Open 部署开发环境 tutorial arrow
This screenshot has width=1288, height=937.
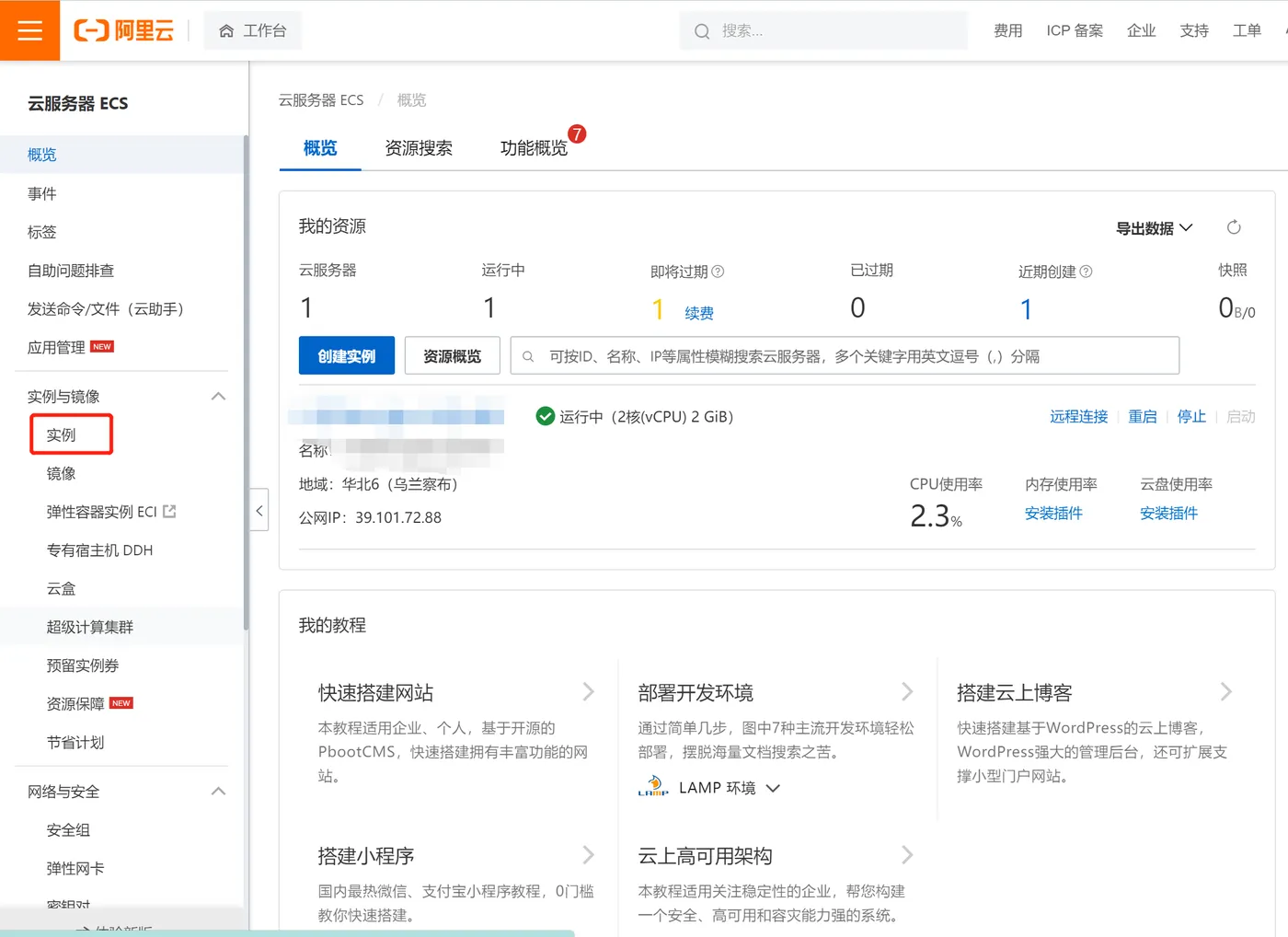[907, 691]
